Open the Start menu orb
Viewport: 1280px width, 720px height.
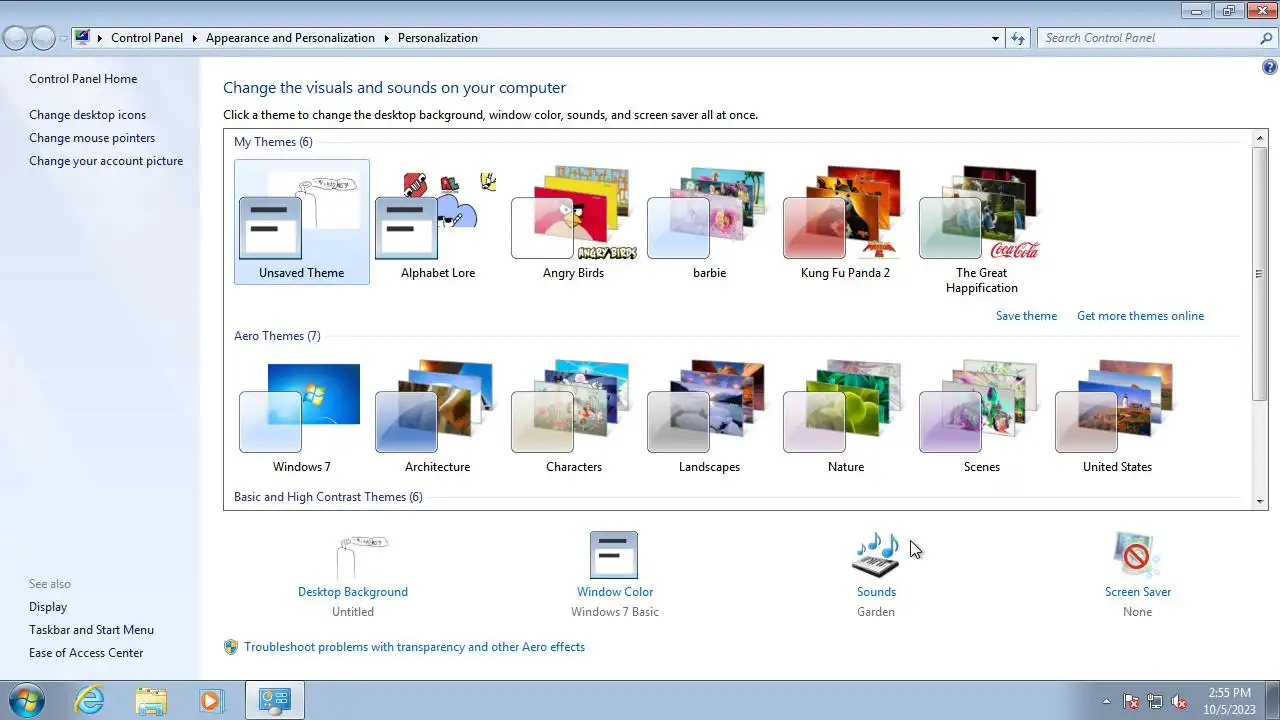coord(25,700)
